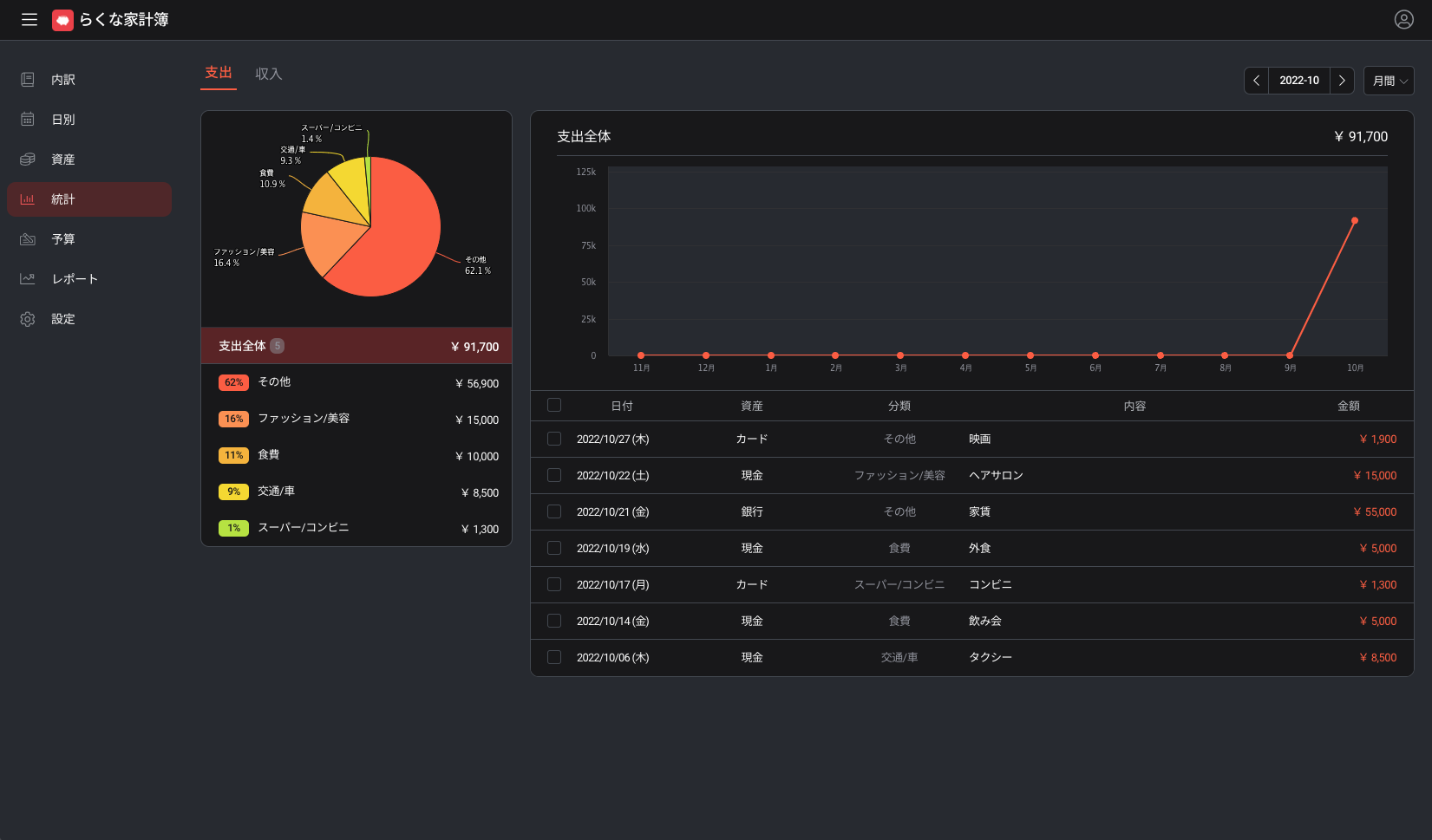Expand the 月間 period dropdown

(1389, 81)
